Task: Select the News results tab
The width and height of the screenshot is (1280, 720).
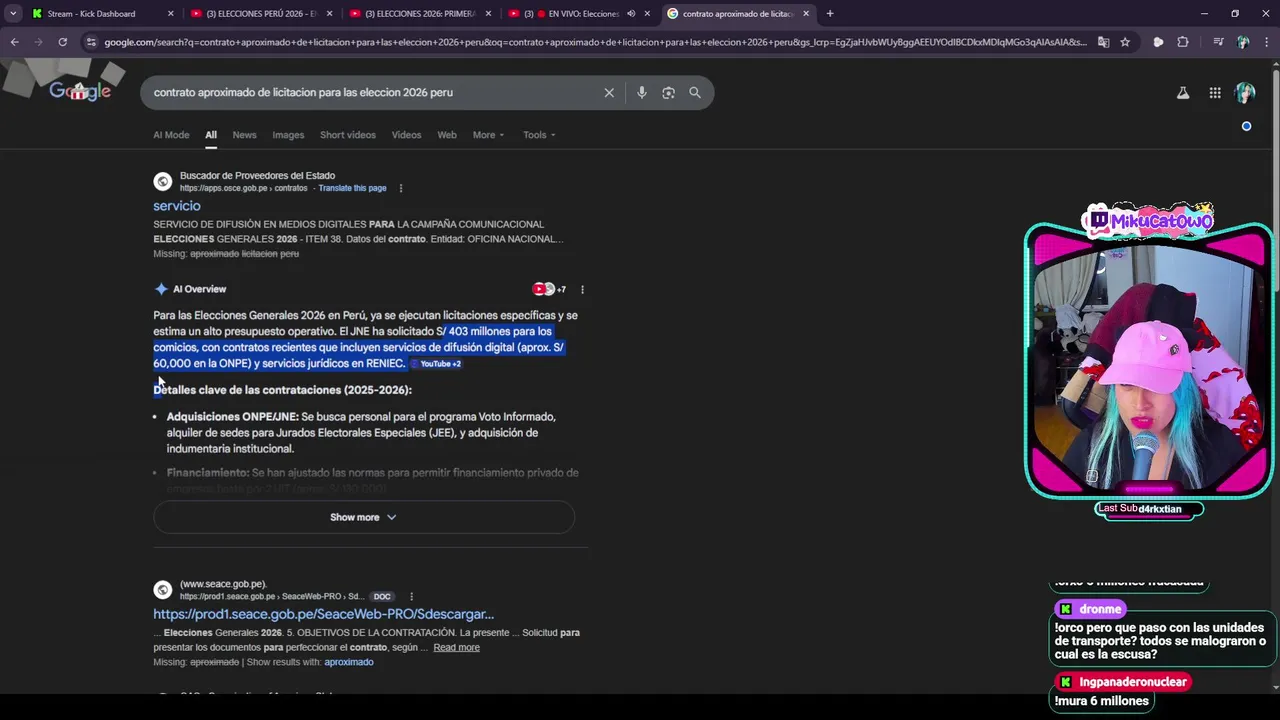Action: click(x=244, y=135)
